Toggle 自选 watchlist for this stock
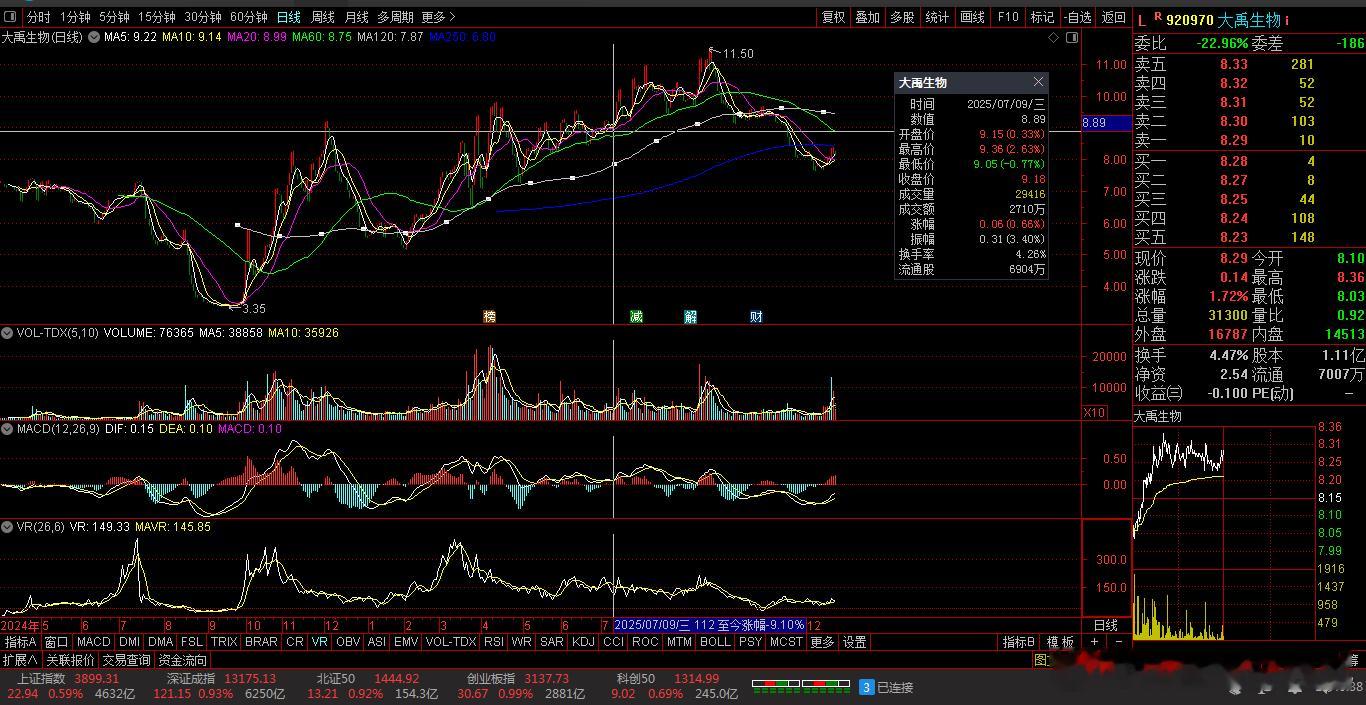This screenshot has height=705, width=1366. coord(1078,17)
